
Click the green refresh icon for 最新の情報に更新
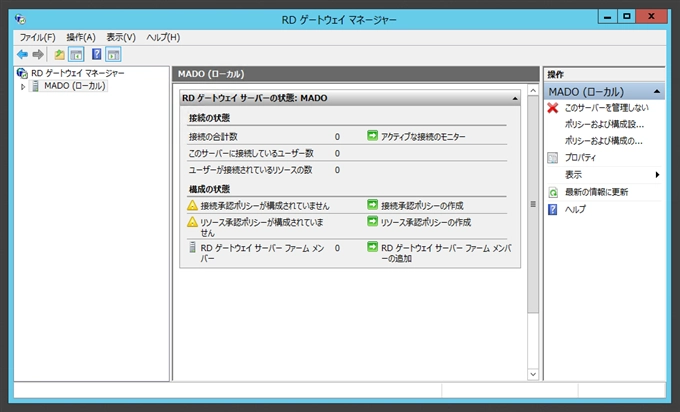click(553, 192)
